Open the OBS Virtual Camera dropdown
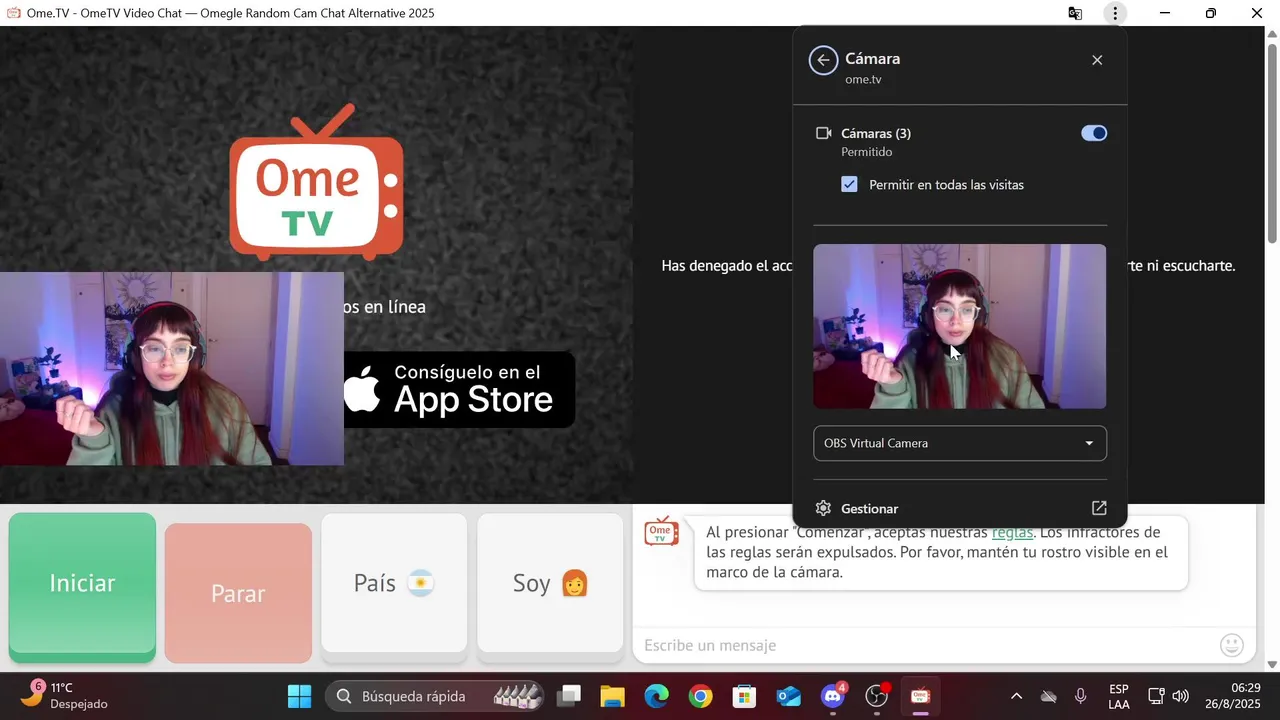The image size is (1280, 720). point(960,443)
